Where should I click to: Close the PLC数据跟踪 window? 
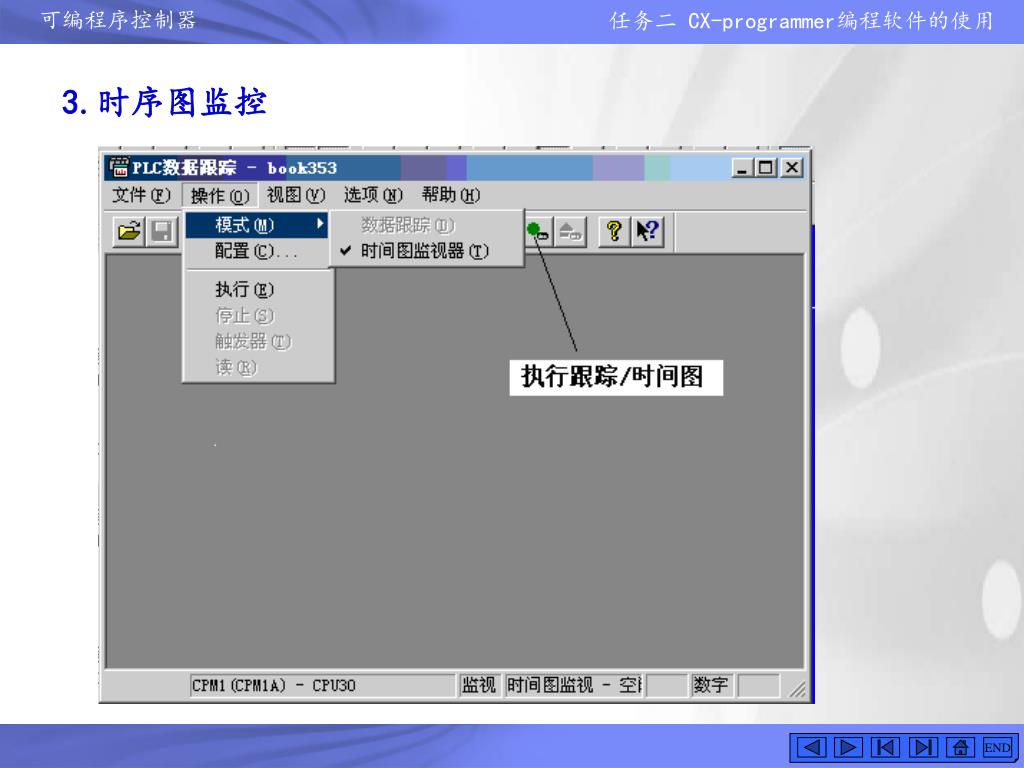(x=792, y=168)
